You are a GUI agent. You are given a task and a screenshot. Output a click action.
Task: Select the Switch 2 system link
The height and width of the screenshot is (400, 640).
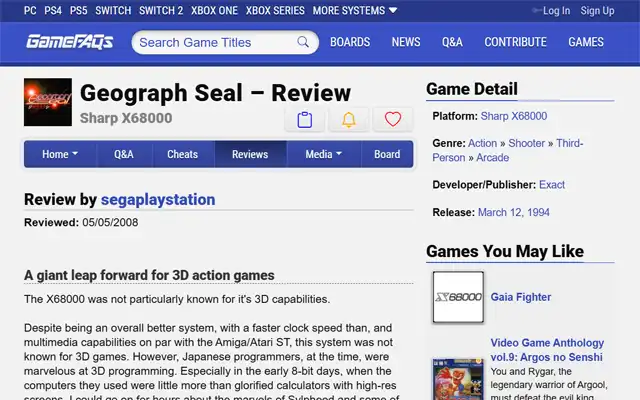[x=161, y=10]
